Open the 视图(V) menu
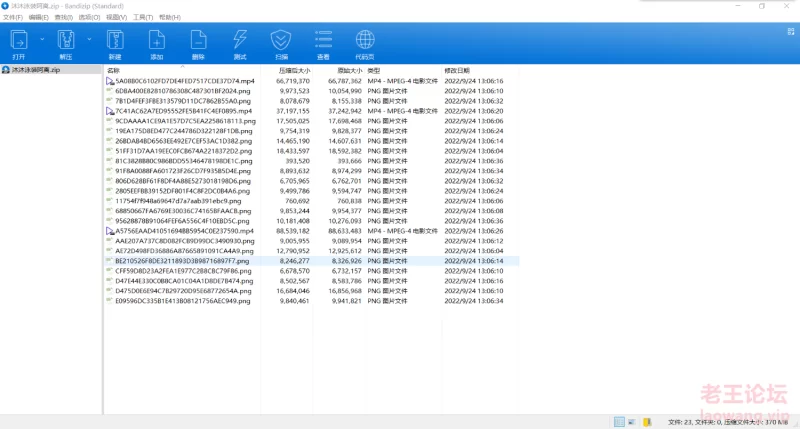 (x=116, y=17)
